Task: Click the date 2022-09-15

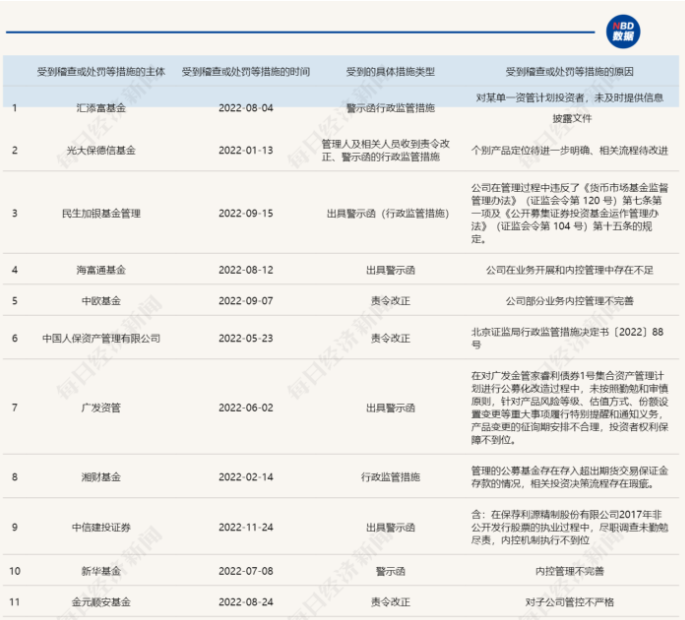Action: pyautogui.click(x=246, y=213)
